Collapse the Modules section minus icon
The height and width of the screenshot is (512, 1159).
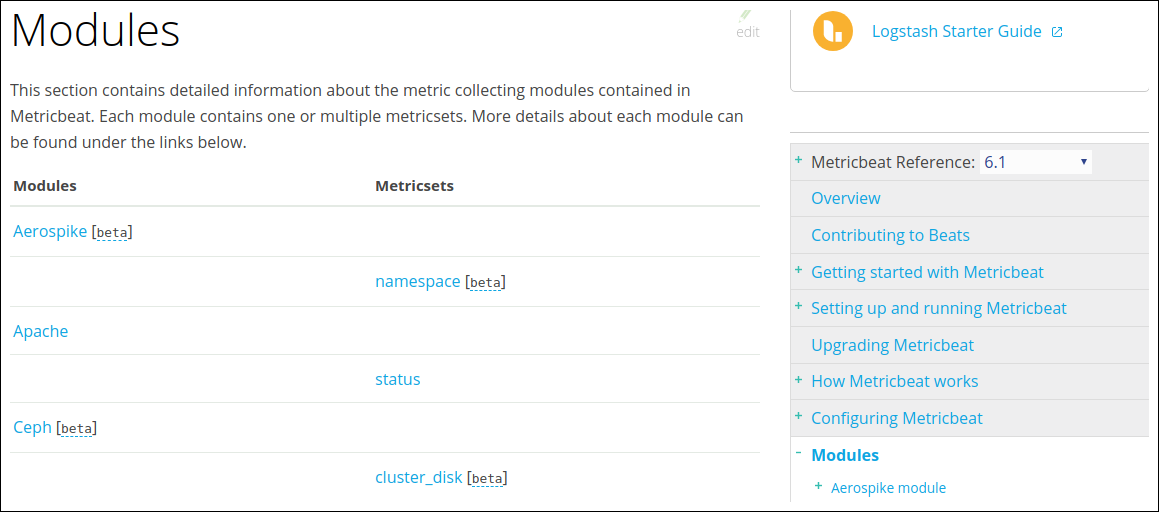[x=798, y=454]
